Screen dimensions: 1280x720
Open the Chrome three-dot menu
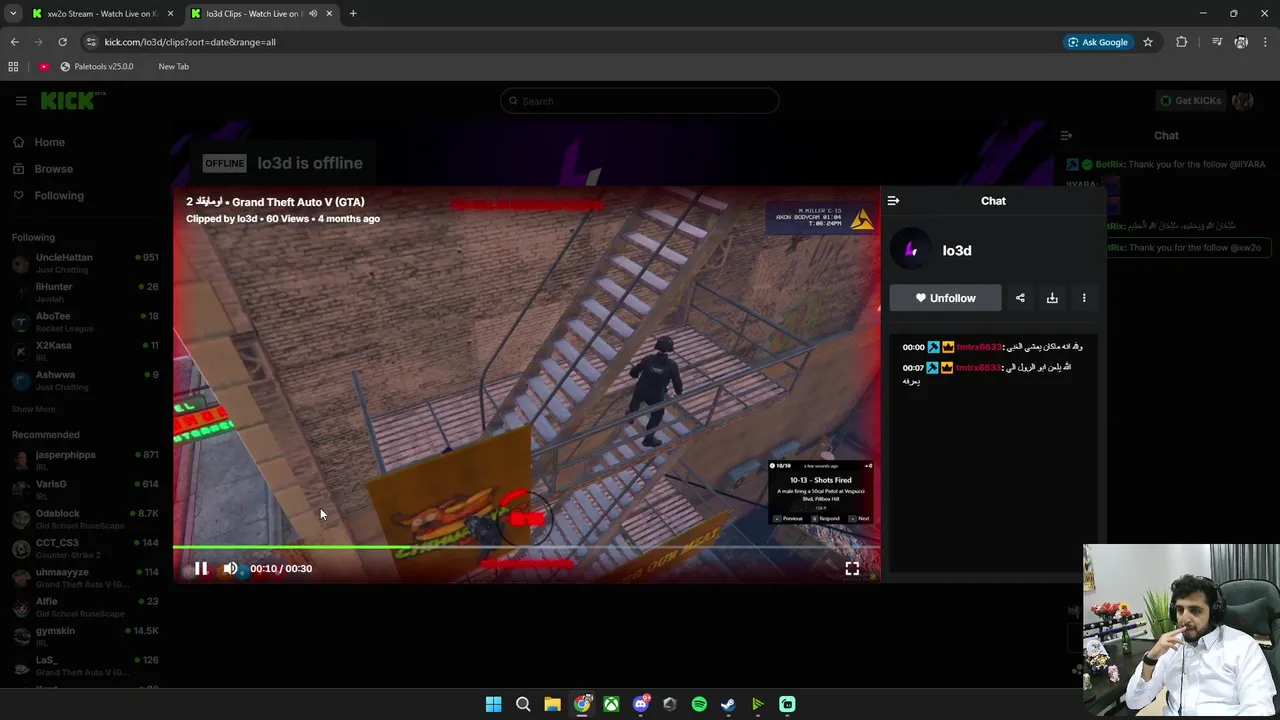coord(1266,42)
